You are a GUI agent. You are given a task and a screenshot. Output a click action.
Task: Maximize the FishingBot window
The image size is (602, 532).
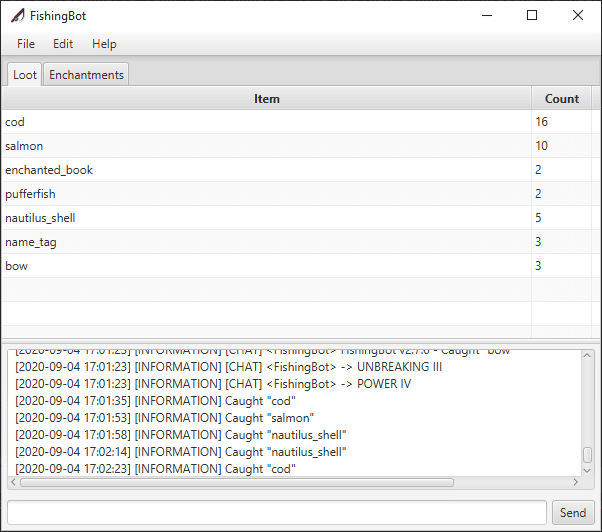pos(532,15)
